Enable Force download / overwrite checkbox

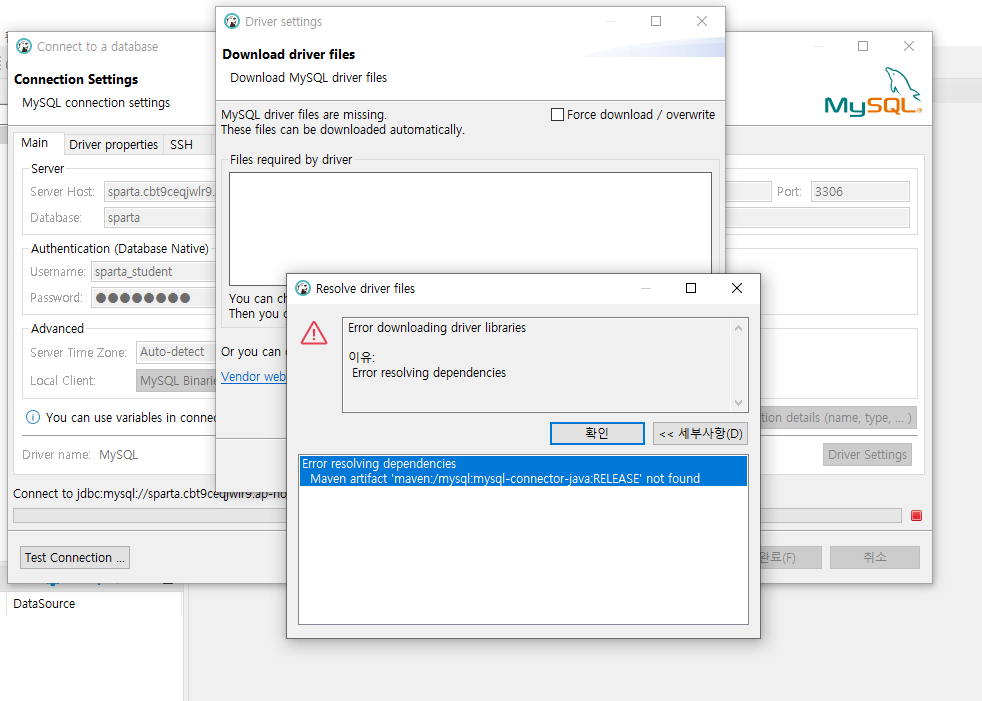pyautogui.click(x=557, y=115)
